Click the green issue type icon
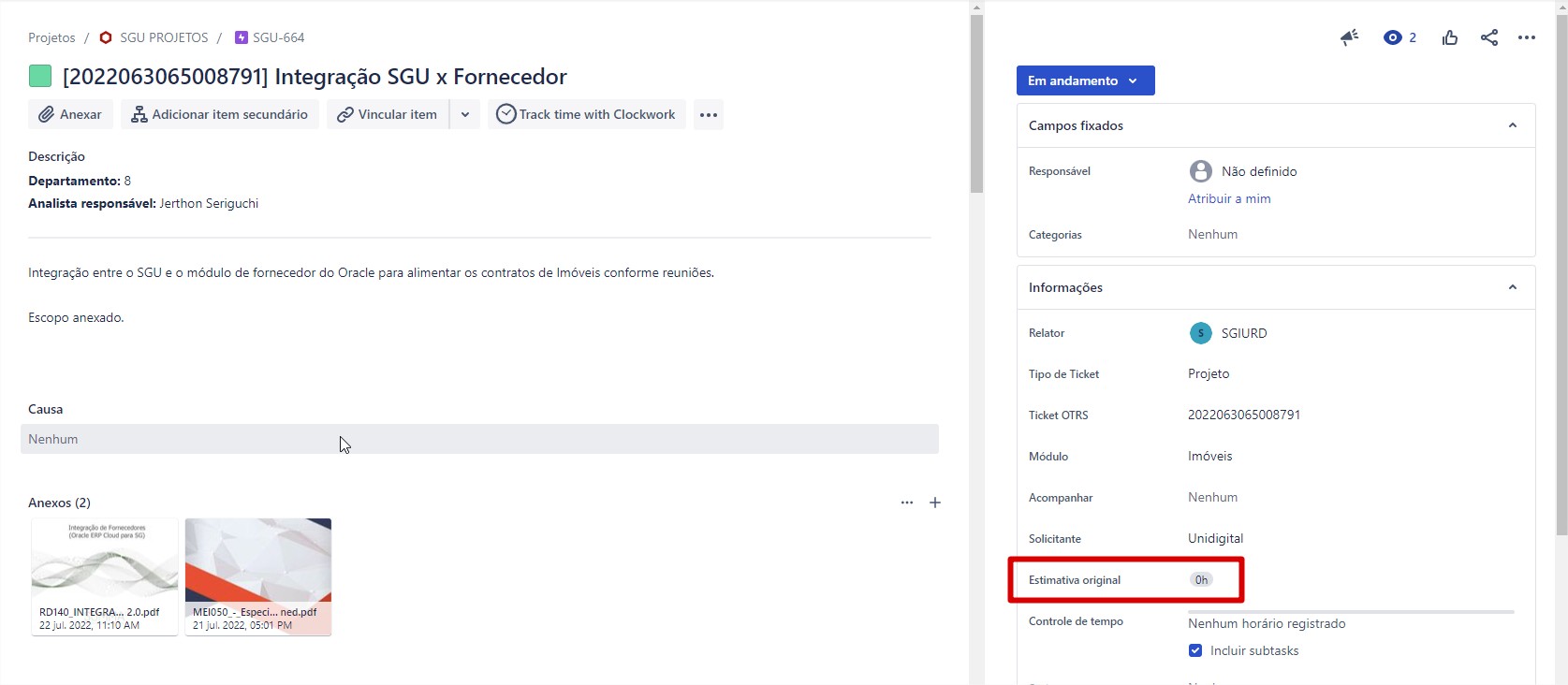The width and height of the screenshot is (1568, 685). [39, 76]
